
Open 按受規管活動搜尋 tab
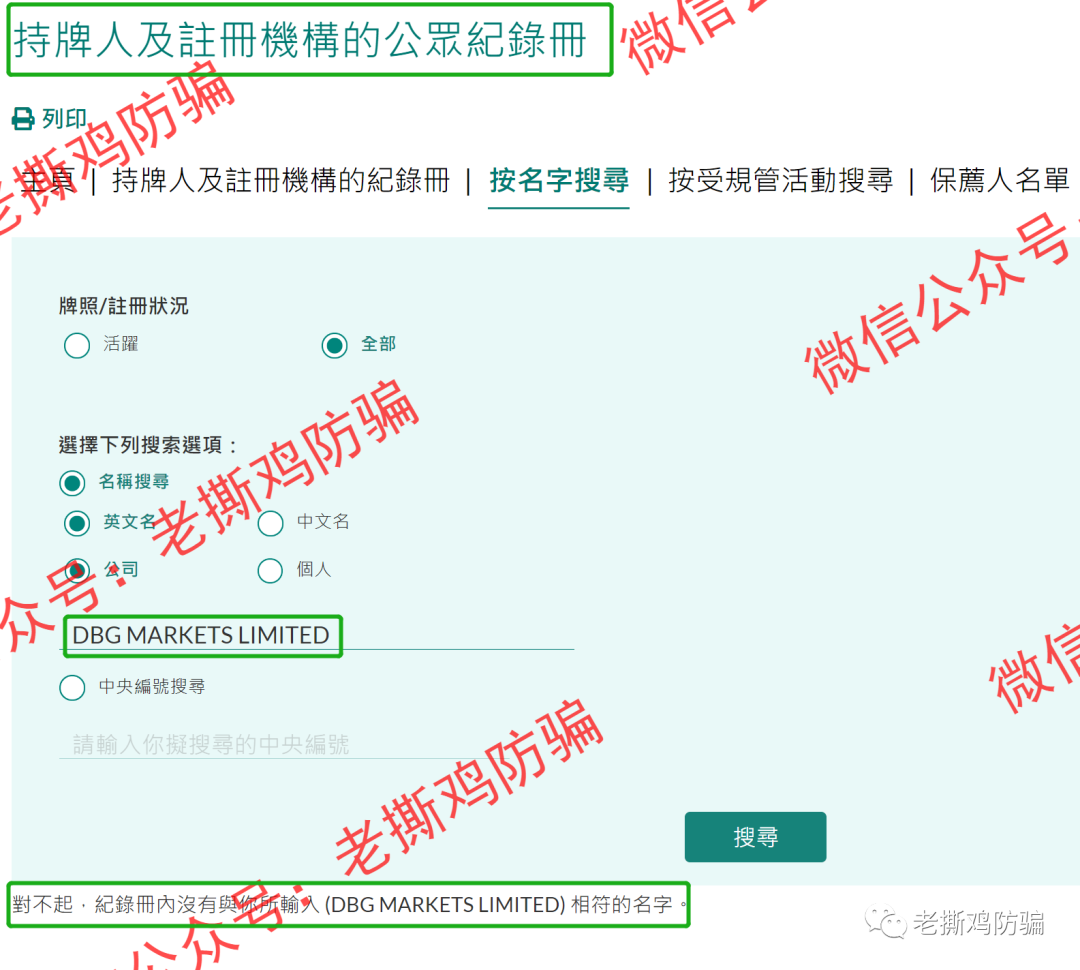click(x=780, y=180)
